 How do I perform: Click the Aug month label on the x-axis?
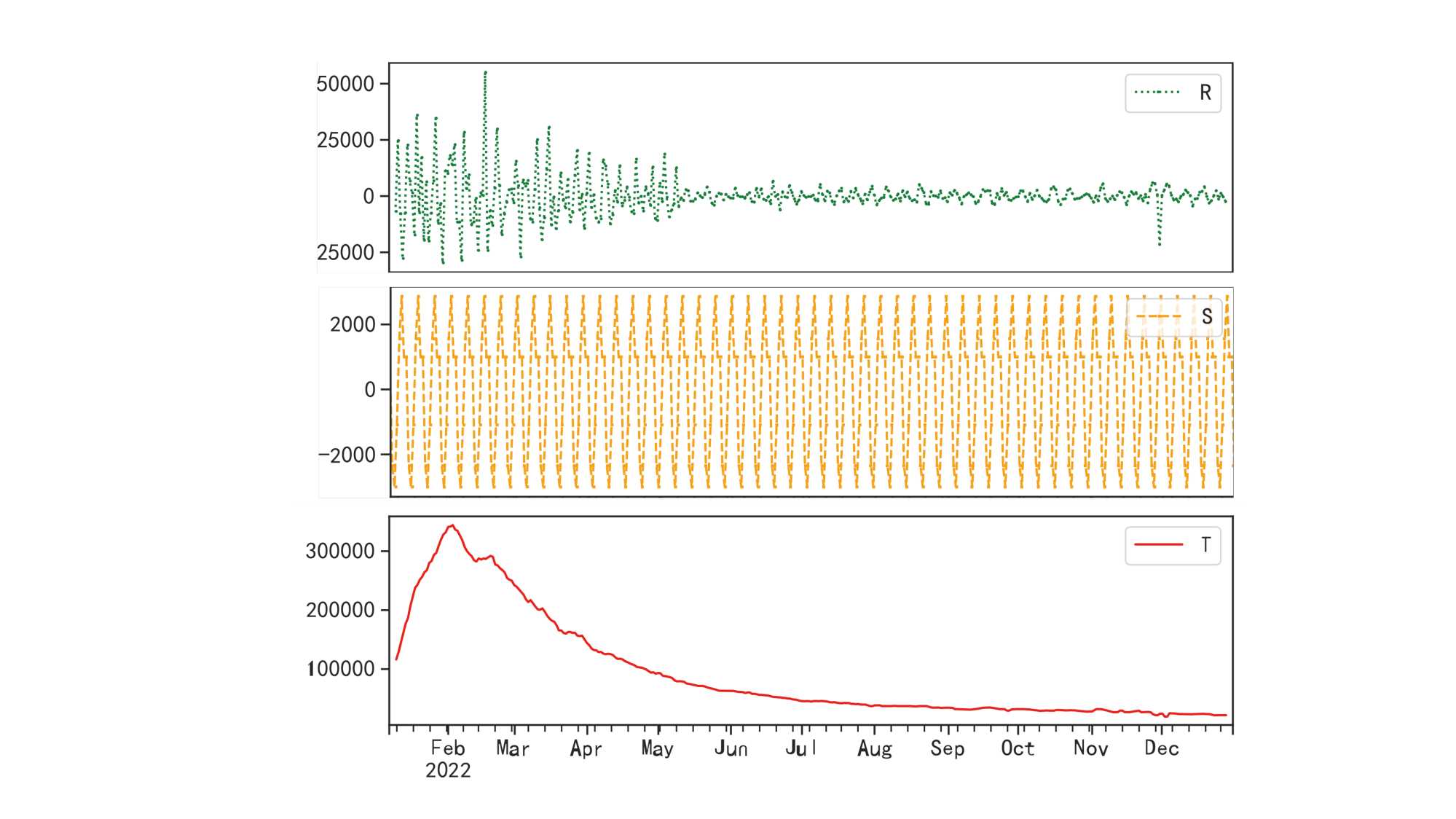pyautogui.click(x=874, y=748)
